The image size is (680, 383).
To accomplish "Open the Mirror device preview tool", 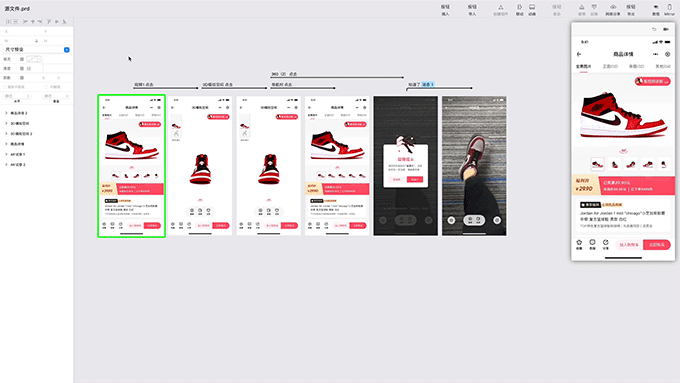I will [669, 10].
